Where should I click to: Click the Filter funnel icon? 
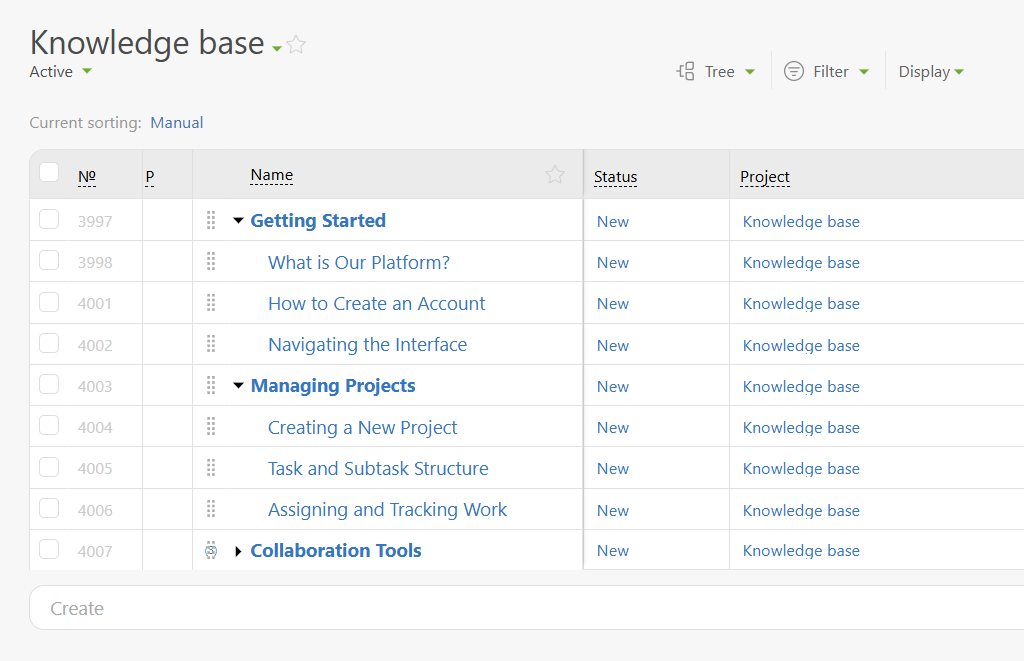[793, 71]
